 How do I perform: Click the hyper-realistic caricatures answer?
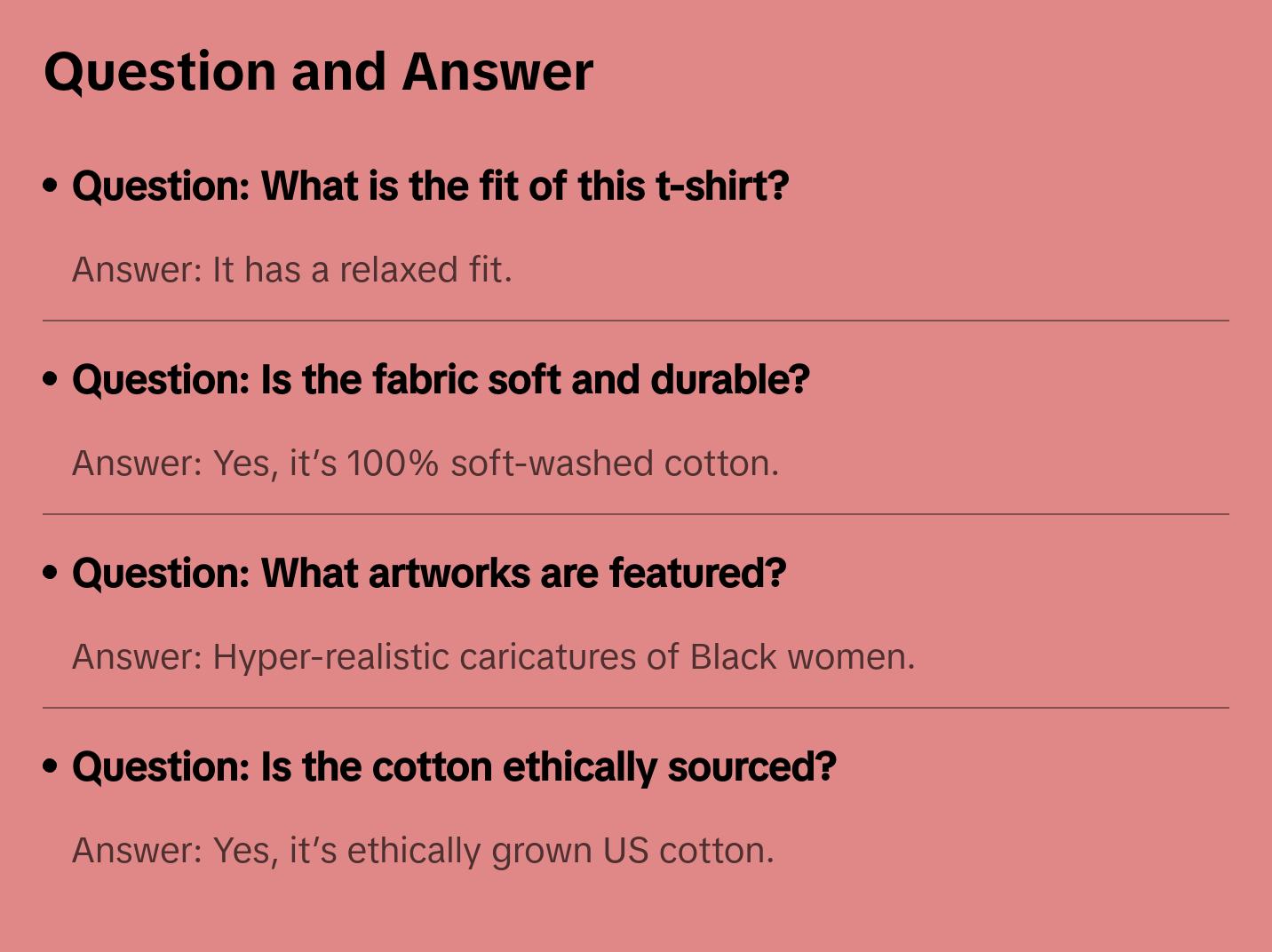pos(493,657)
